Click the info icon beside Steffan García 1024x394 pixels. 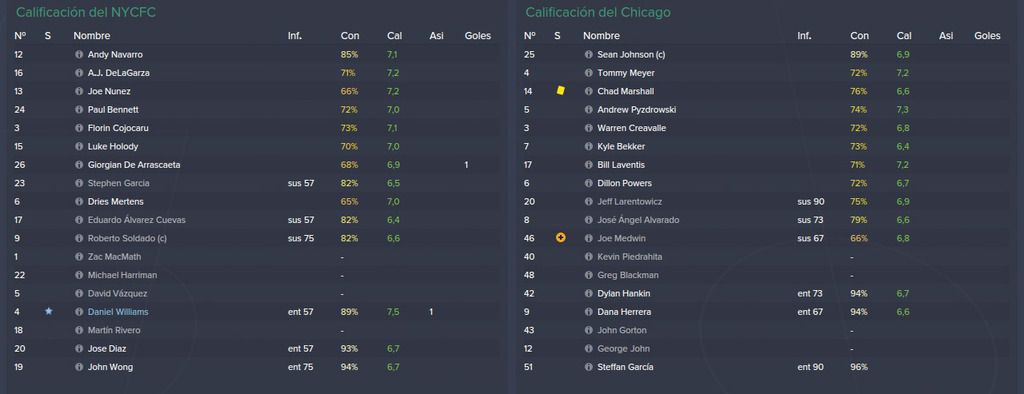pos(588,367)
